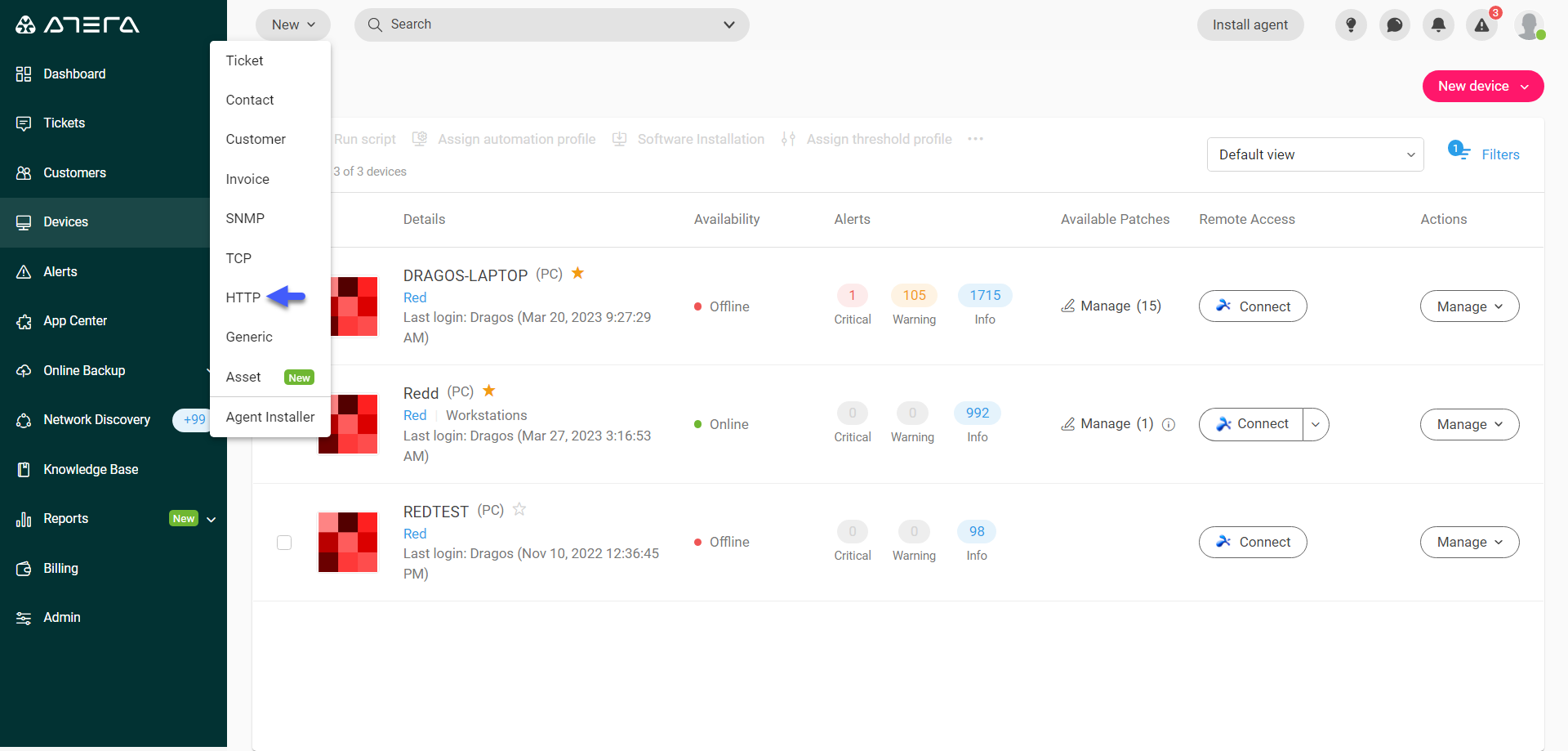The image size is (1568, 751).
Task: Connect to the Redd device
Action: pos(1251,424)
